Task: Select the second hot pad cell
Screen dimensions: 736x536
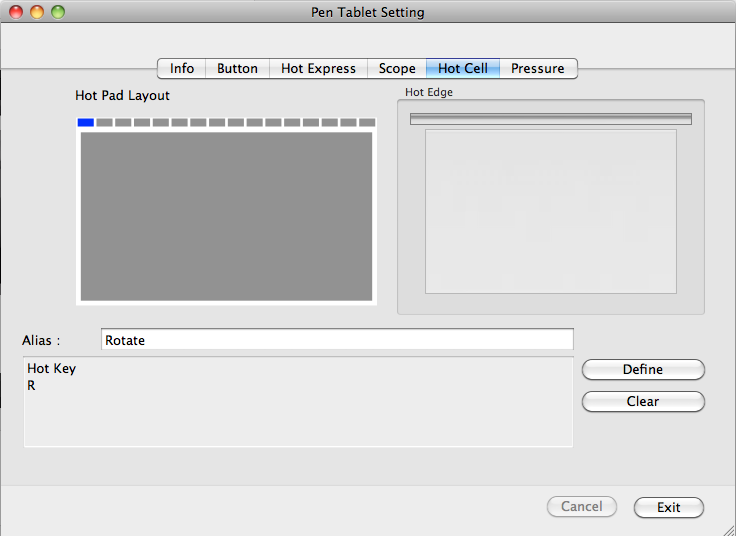Action: (x=105, y=123)
